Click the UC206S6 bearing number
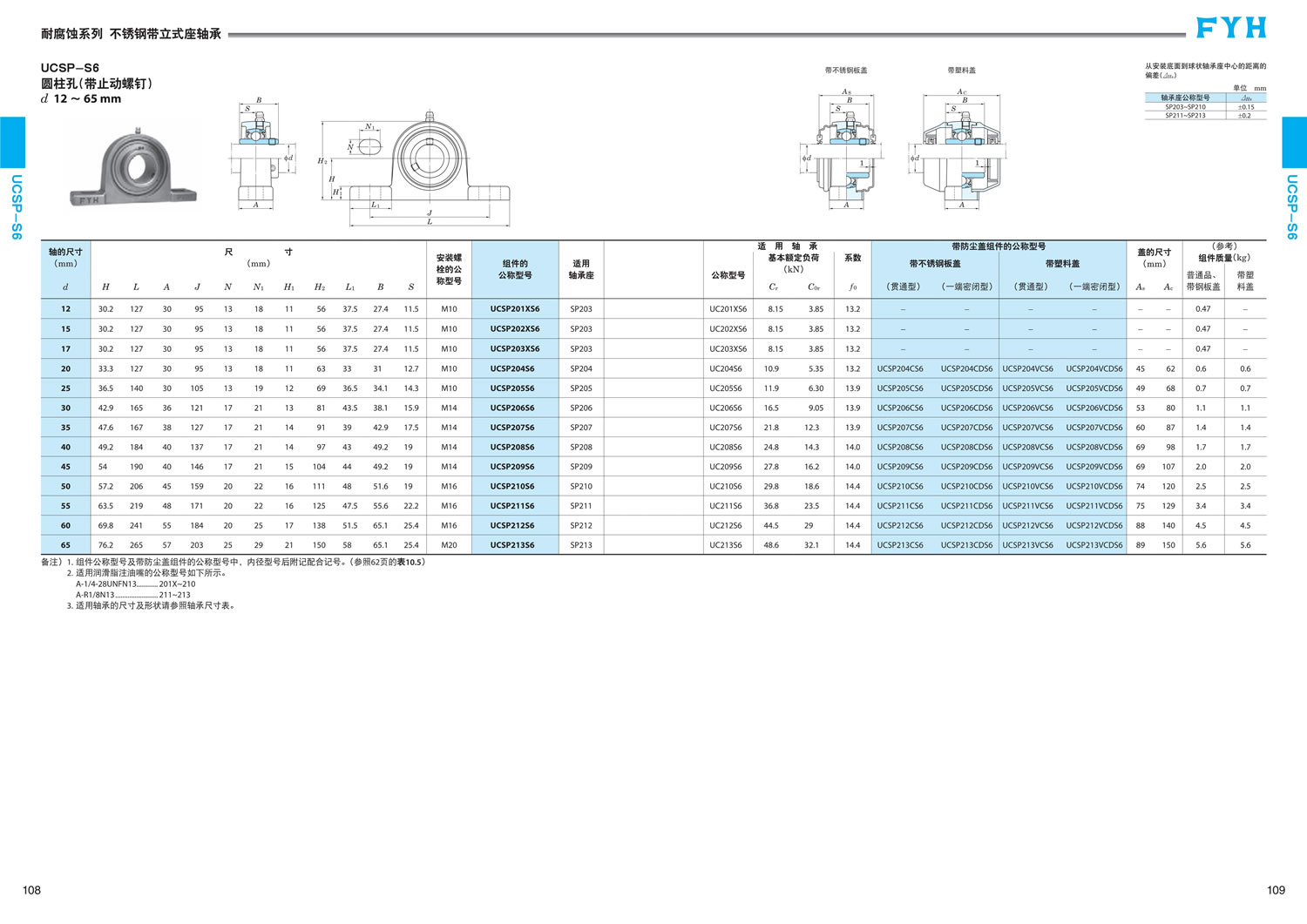The width and height of the screenshot is (1307, 924). tap(726, 408)
